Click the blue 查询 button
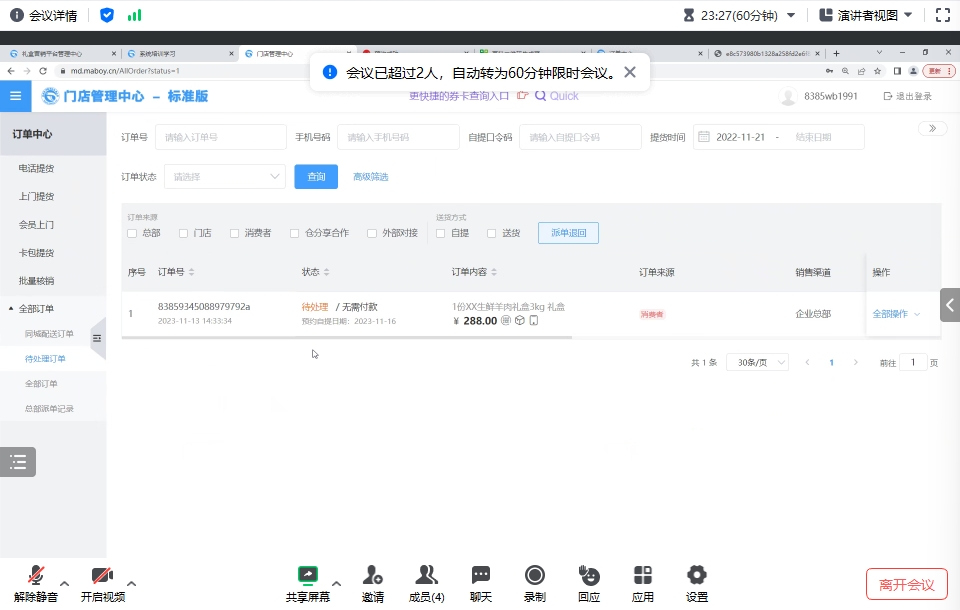 316,177
